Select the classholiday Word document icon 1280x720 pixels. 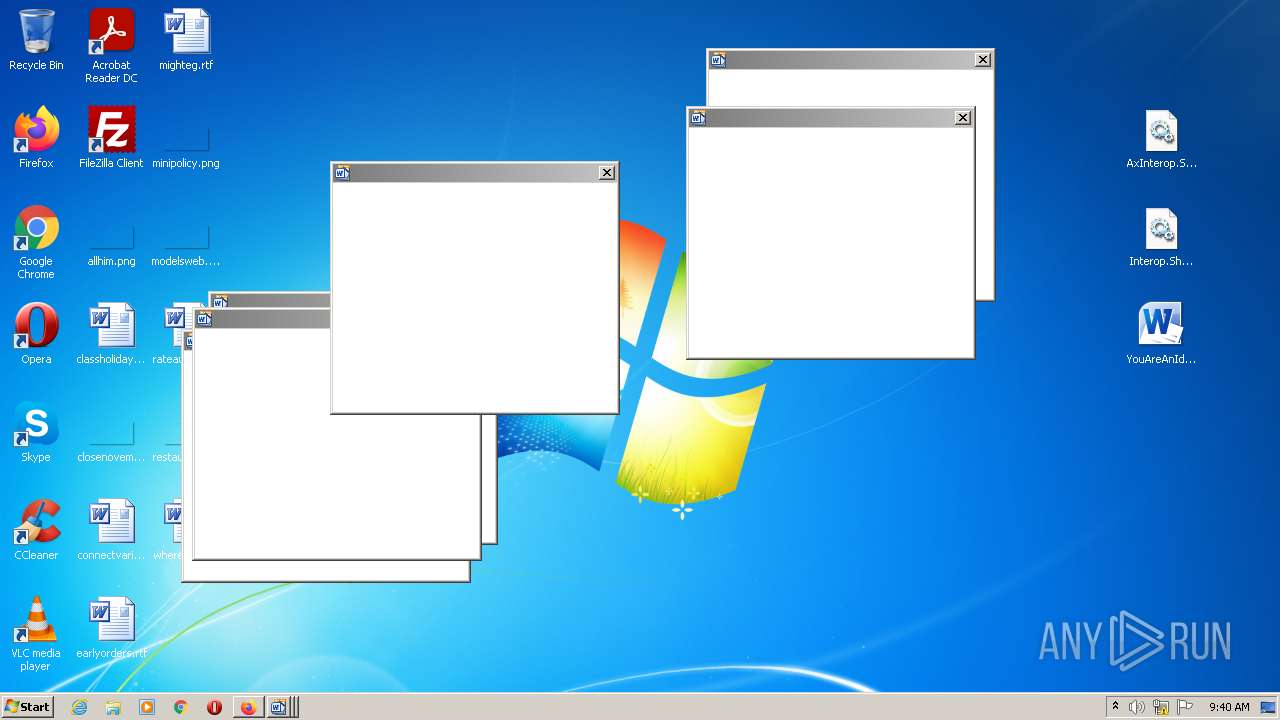(111, 334)
